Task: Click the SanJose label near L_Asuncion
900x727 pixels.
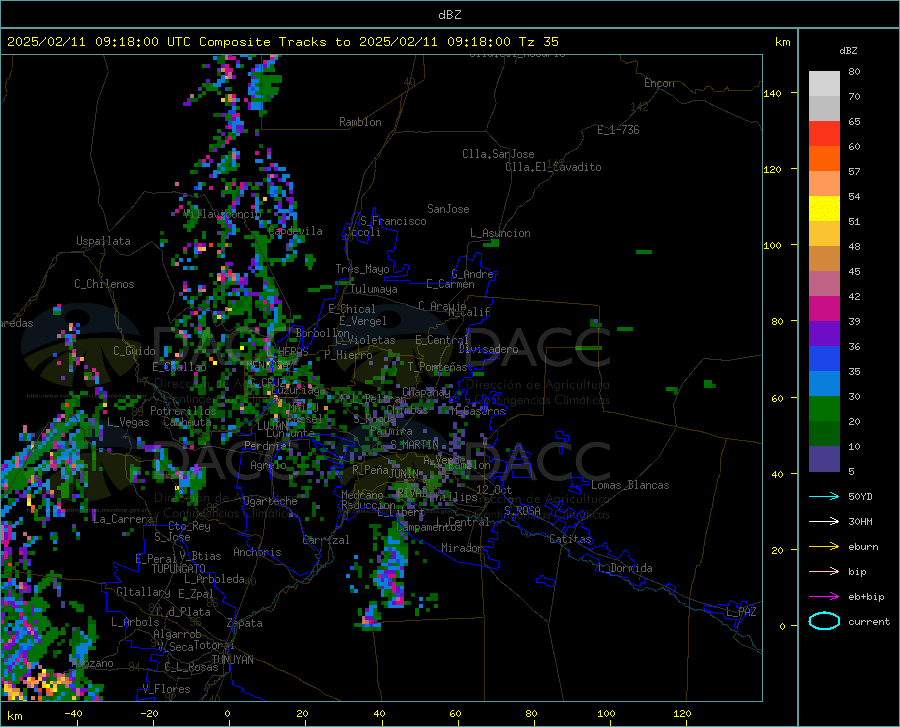Action: click(x=448, y=209)
